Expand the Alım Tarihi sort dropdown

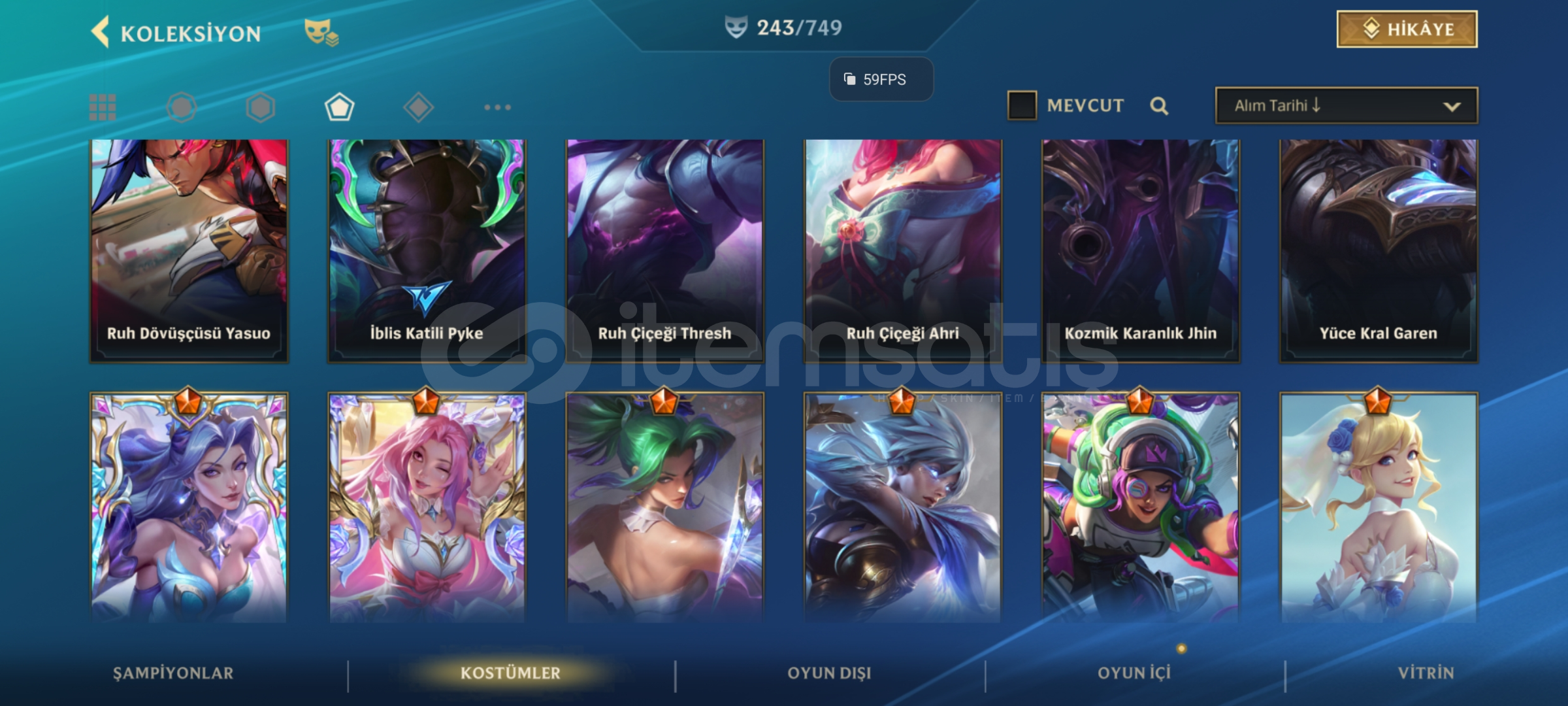[x=1347, y=105]
